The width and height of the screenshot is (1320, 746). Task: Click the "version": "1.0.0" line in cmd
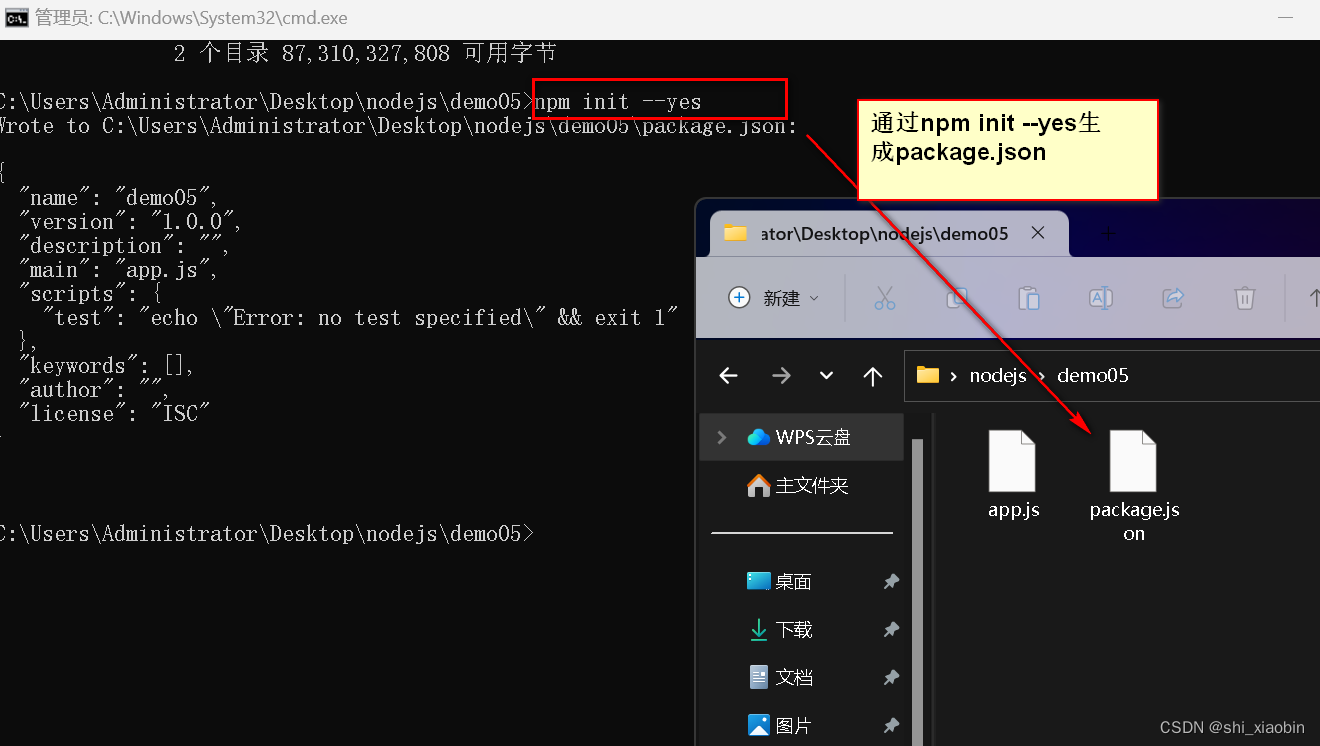[x=130, y=222]
